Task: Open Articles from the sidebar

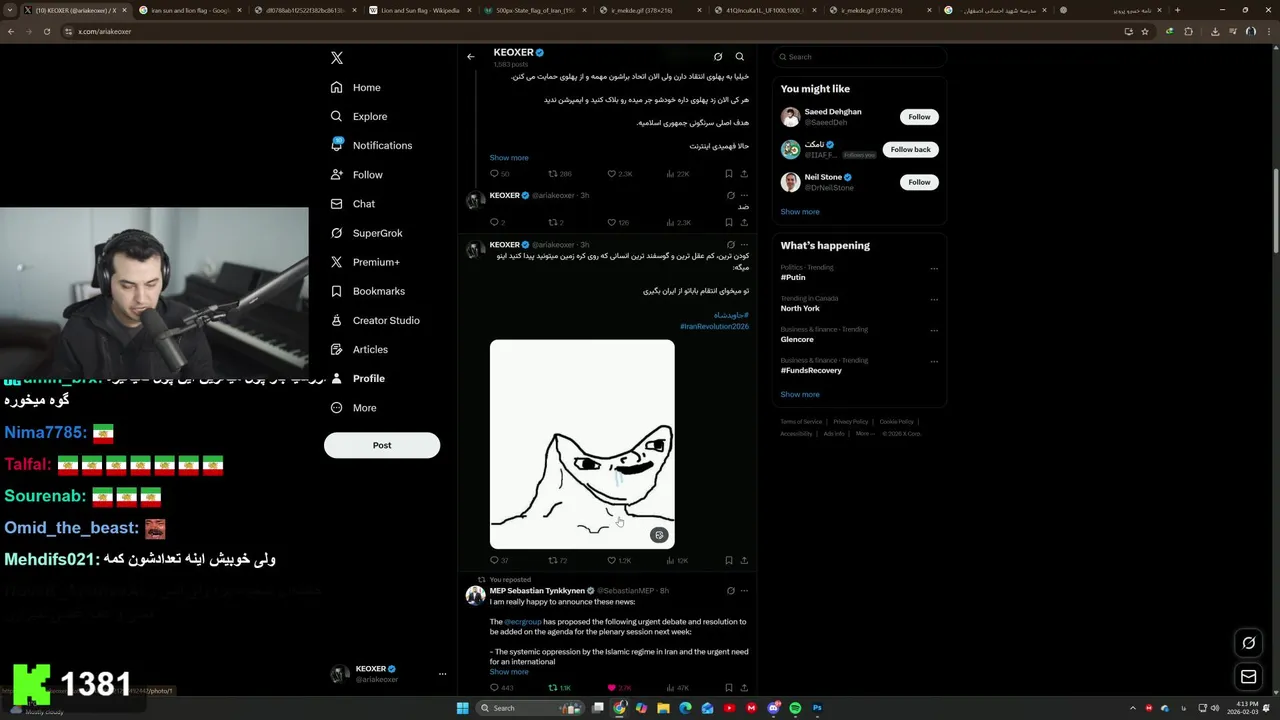Action: 359,349
